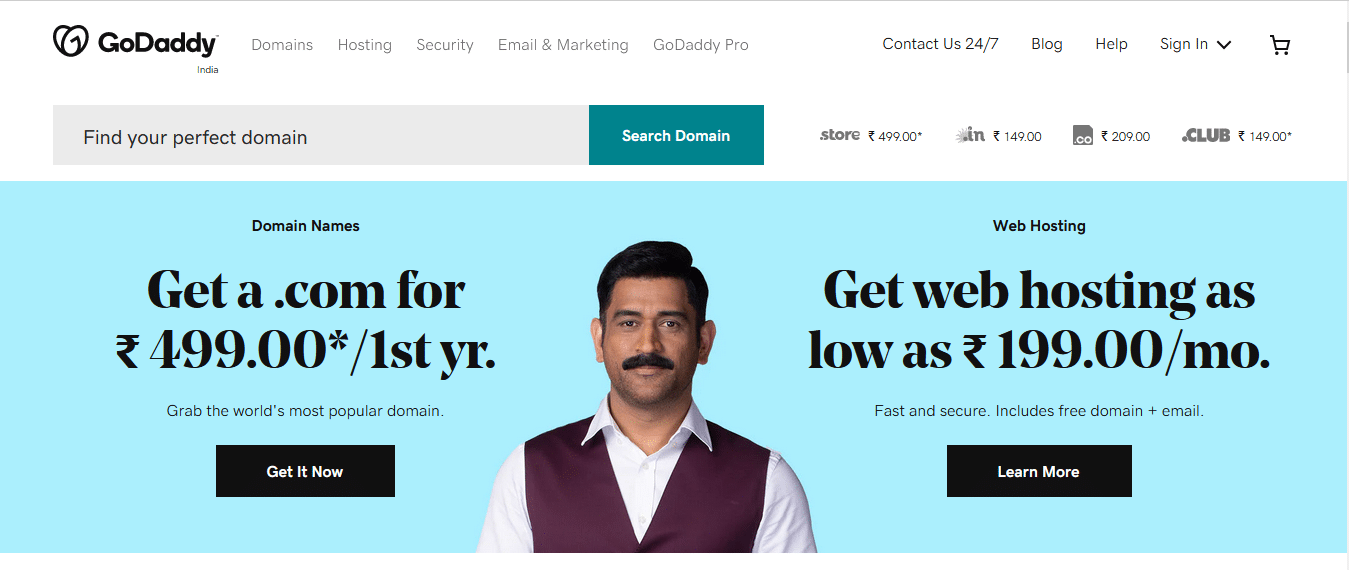The width and height of the screenshot is (1349, 570).
Task: Click the ₹ 149.00* .CLUB price
Action: coord(1265,136)
